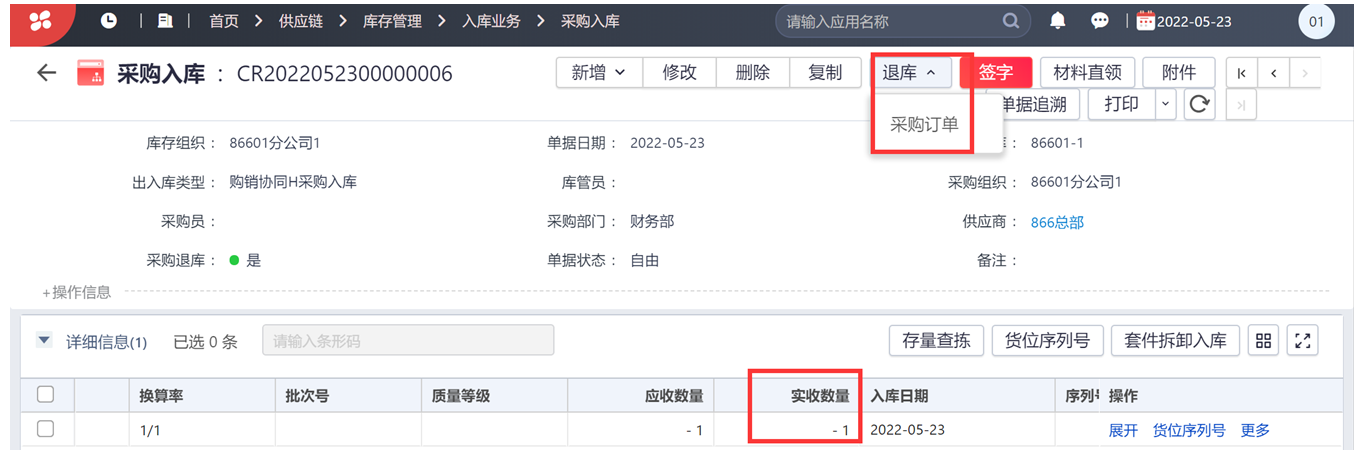1354x450 pixels.
Task: Open the arrow next to 打印
Action: [x=1166, y=104]
